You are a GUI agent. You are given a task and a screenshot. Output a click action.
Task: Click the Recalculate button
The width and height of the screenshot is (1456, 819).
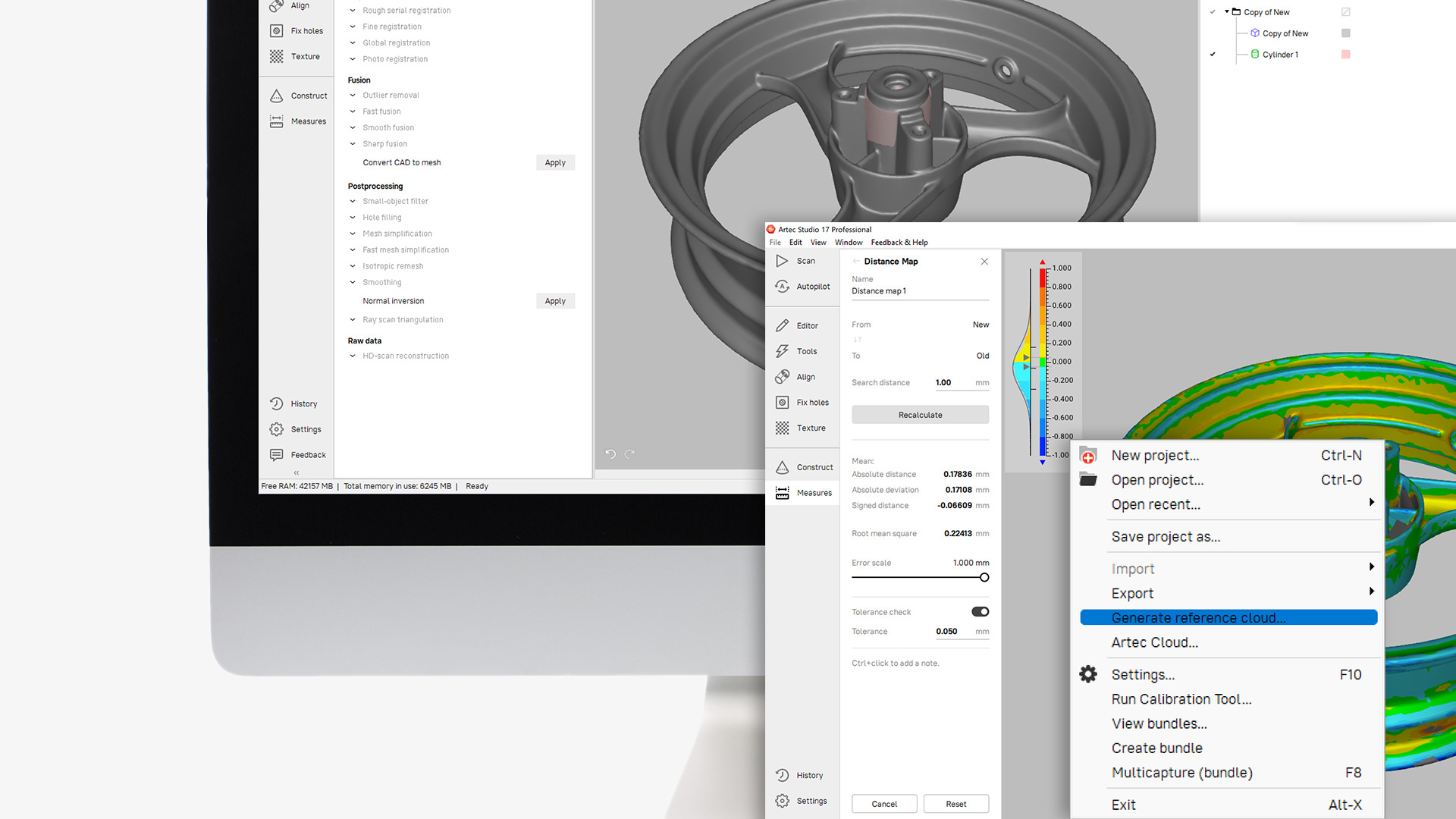click(920, 414)
